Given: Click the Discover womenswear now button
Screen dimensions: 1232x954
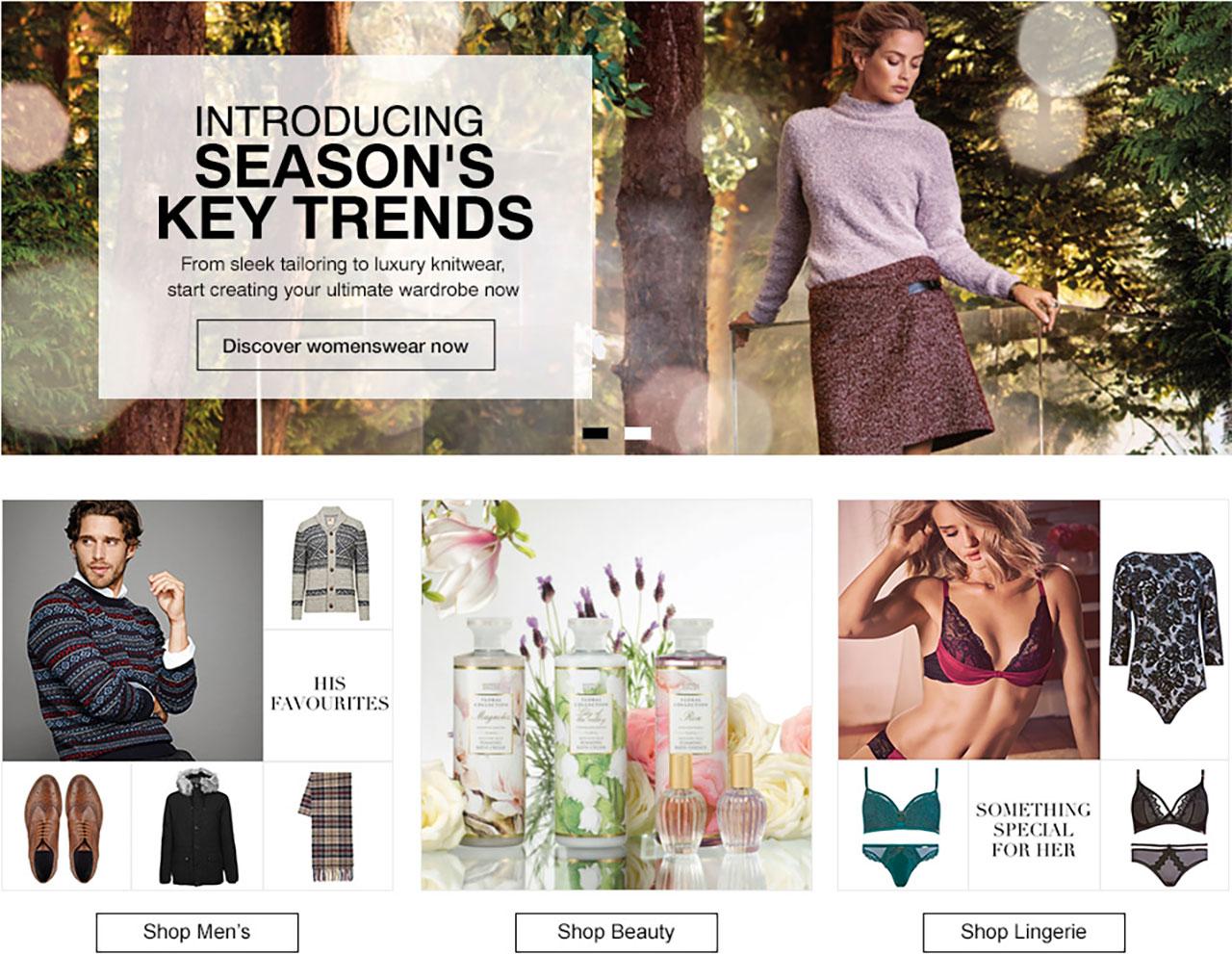Looking at the screenshot, I should pyautogui.click(x=346, y=346).
